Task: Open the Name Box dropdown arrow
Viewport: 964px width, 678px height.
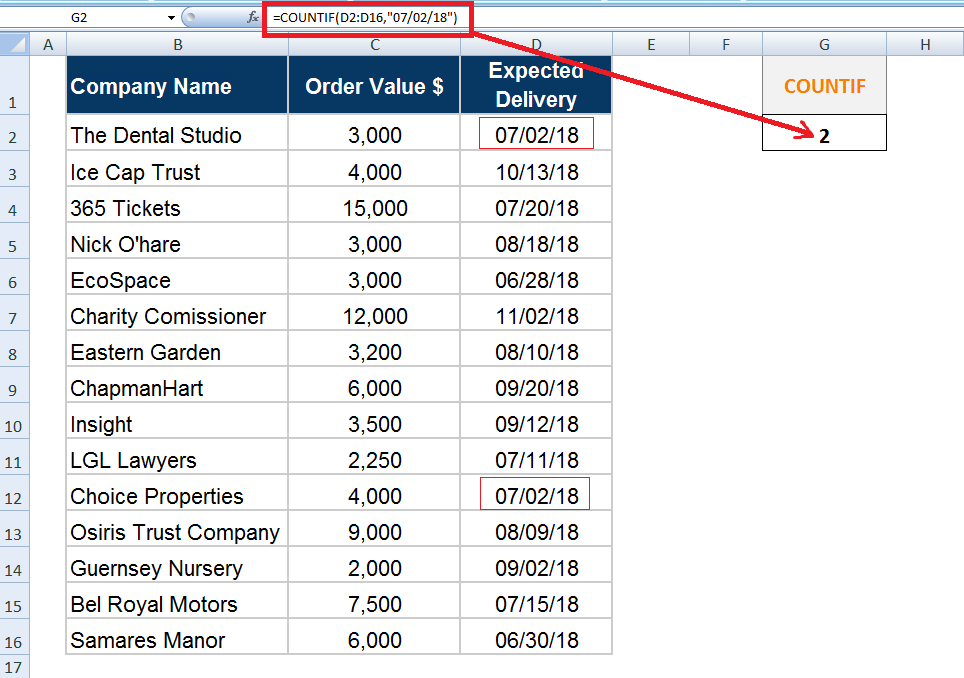Action: pyautogui.click(x=172, y=18)
